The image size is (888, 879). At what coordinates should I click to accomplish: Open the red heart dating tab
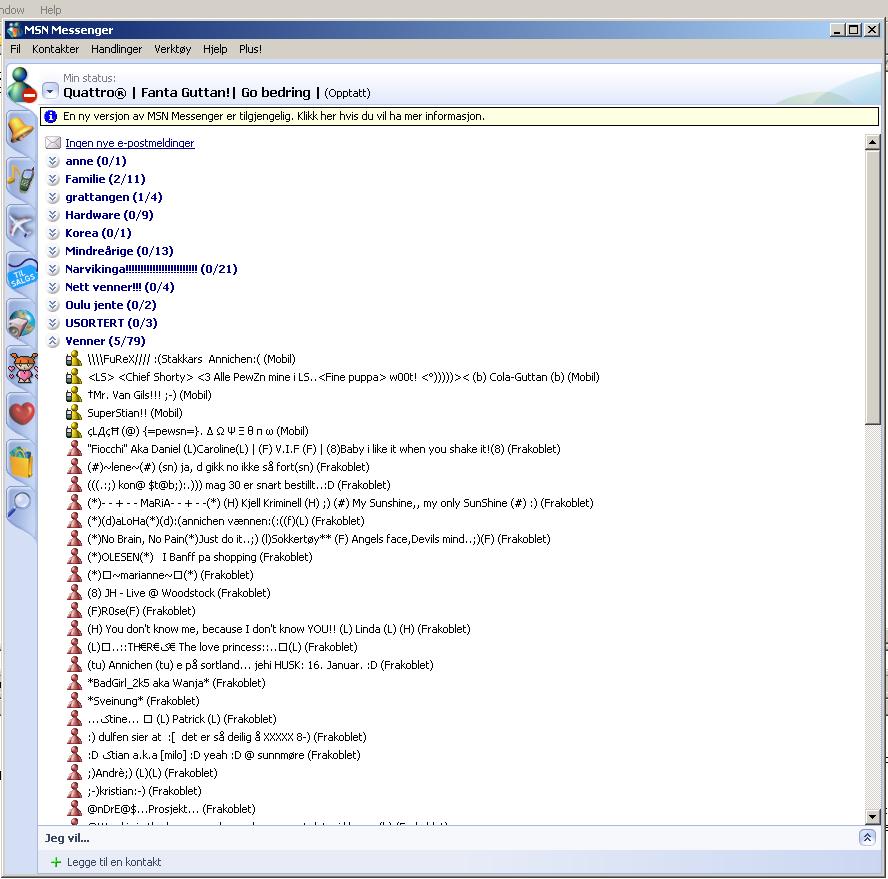tap(22, 413)
